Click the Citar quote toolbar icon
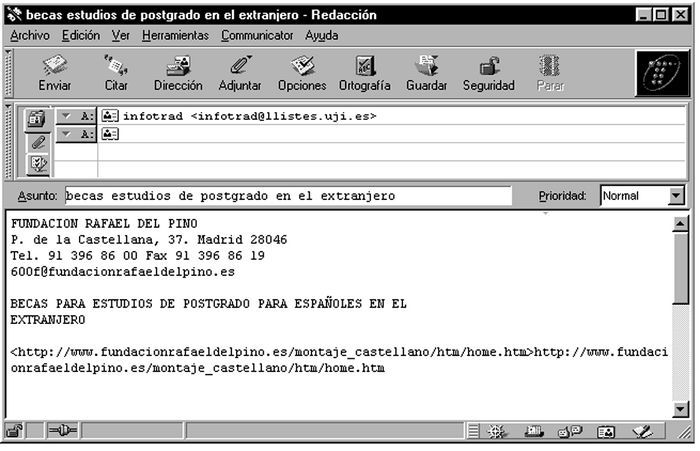Viewport: 700px width, 451px height. 116,74
